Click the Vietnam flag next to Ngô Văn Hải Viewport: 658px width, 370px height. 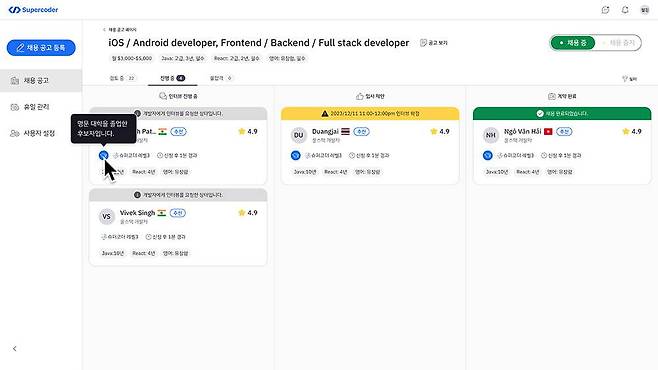click(x=548, y=132)
